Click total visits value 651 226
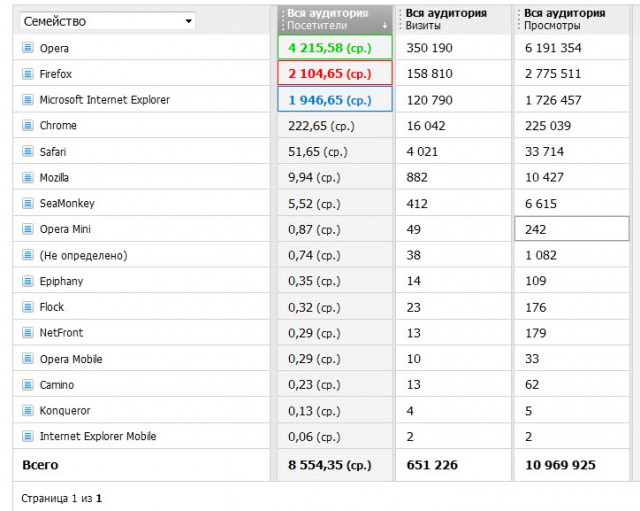640x511 pixels. pyautogui.click(x=432, y=465)
